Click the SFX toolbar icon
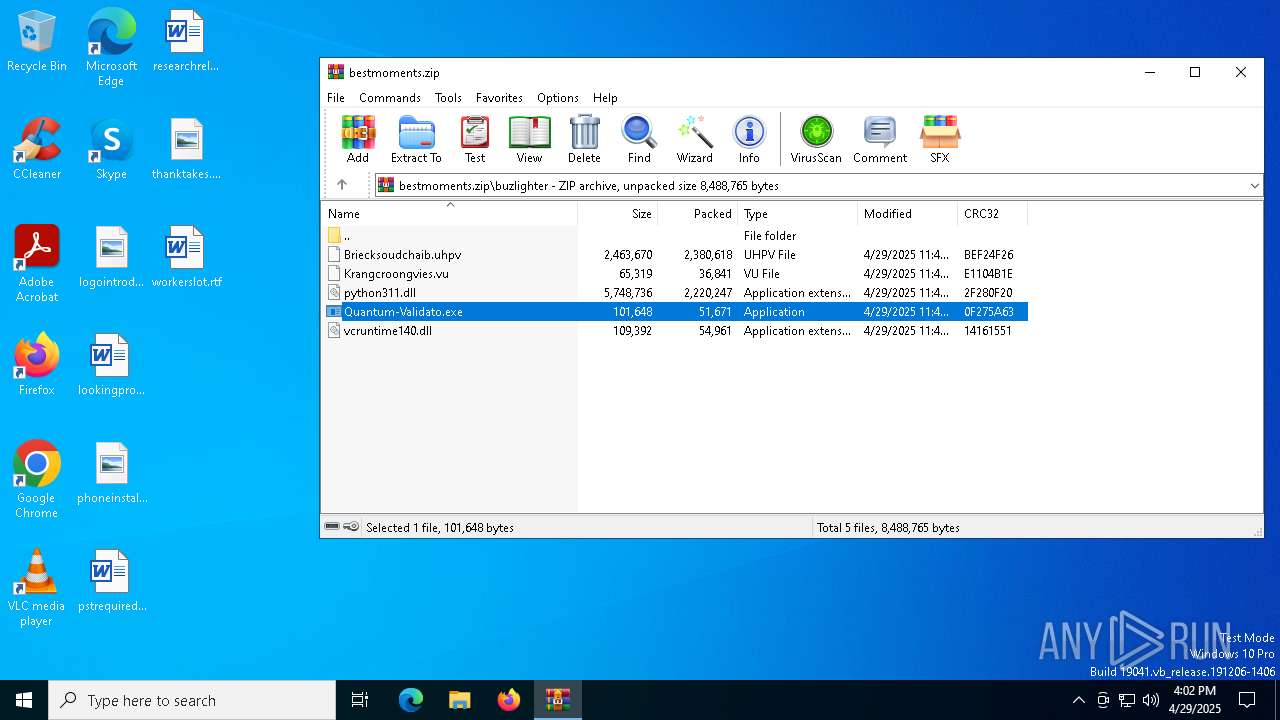 (940, 139)
